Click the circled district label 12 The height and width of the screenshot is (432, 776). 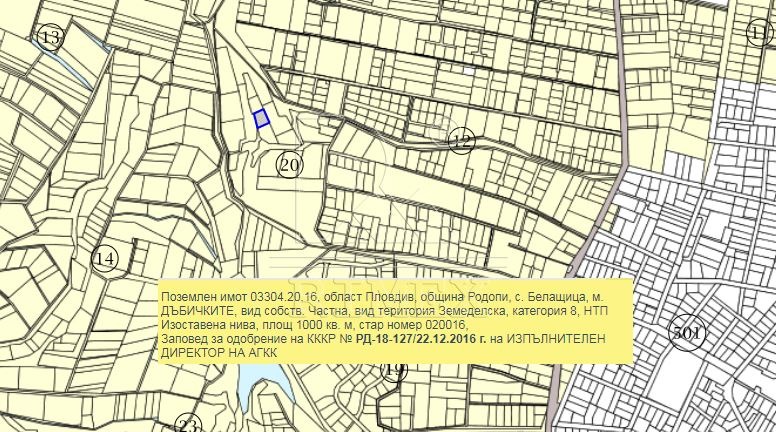coord(460,141)
